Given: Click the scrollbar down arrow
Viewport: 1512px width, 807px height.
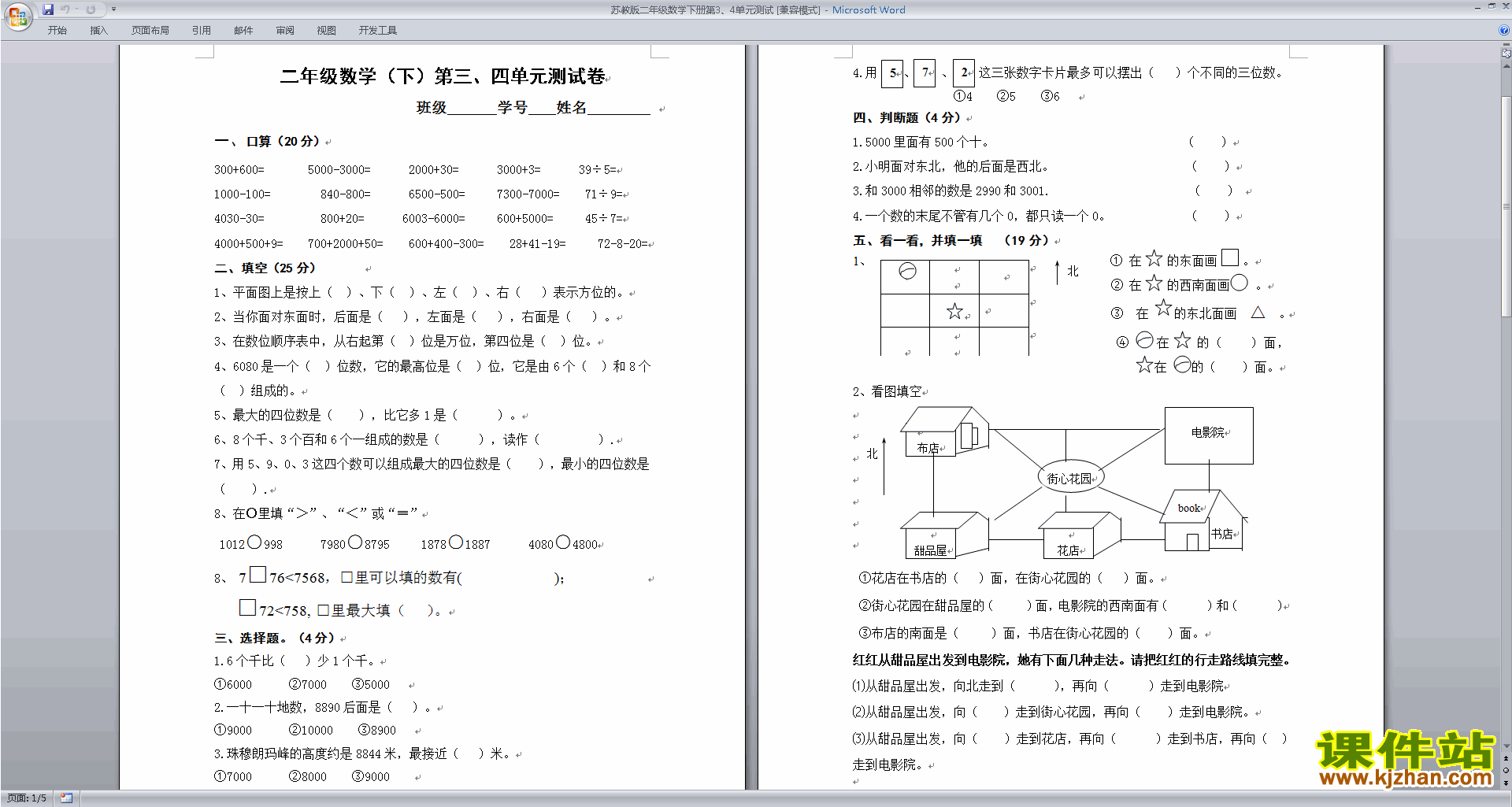Looking at the screenshot, I should tap(1506, 746).
